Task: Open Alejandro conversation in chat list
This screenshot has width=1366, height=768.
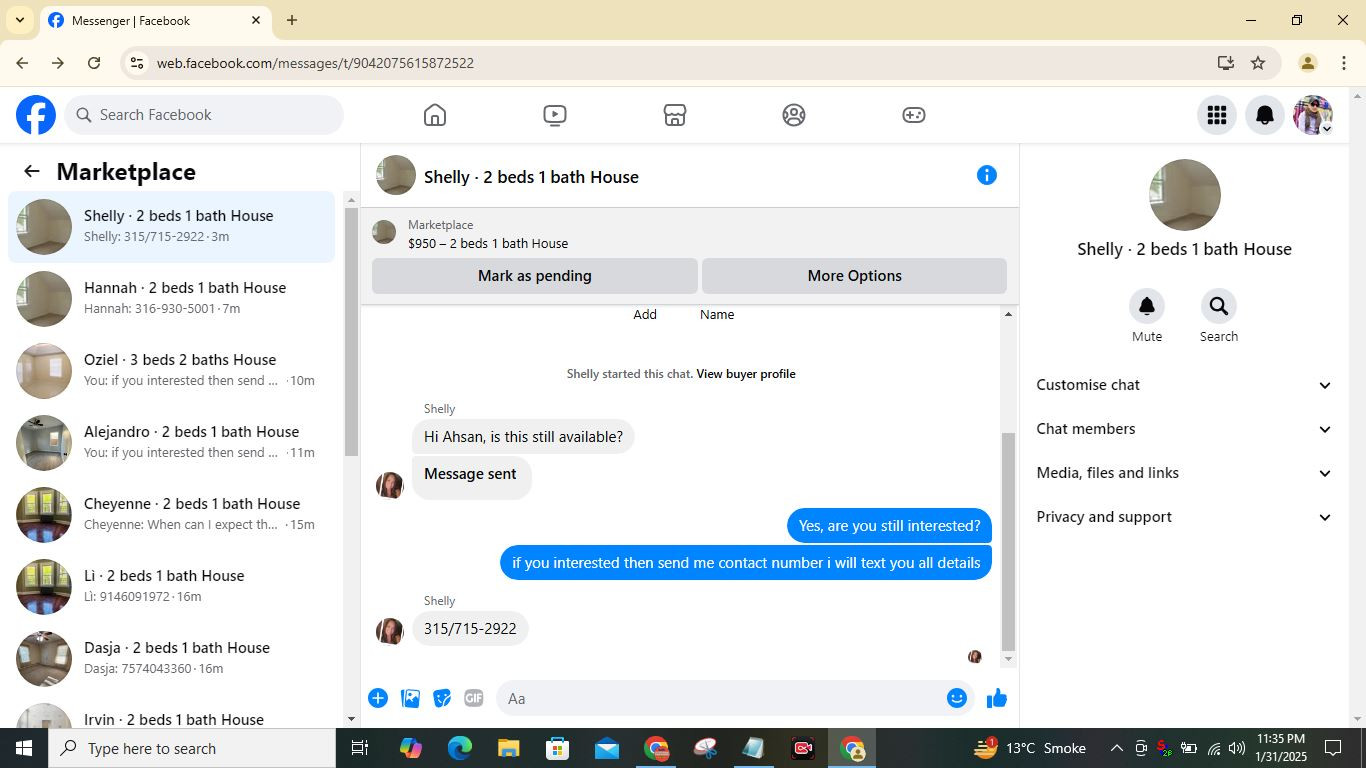Action: click(x=172, y=443)
